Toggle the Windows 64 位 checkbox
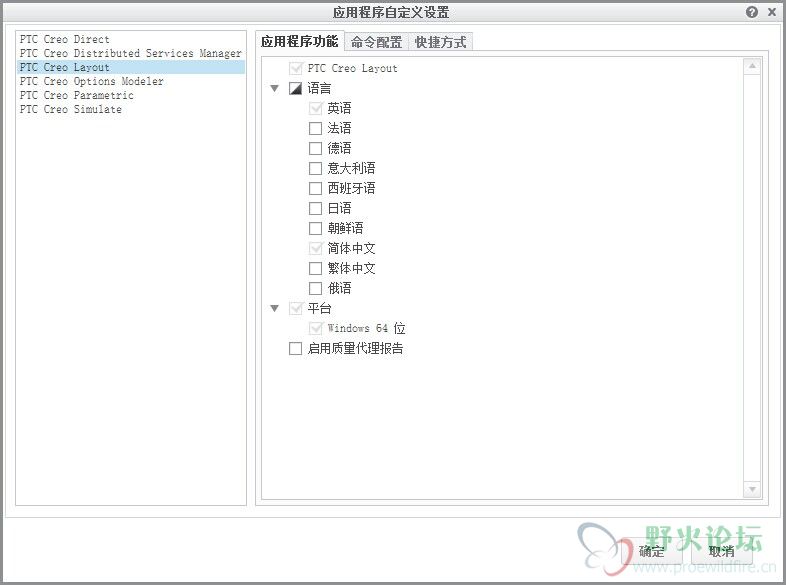This screenshot has height=585, width=786. click(315, 328)
